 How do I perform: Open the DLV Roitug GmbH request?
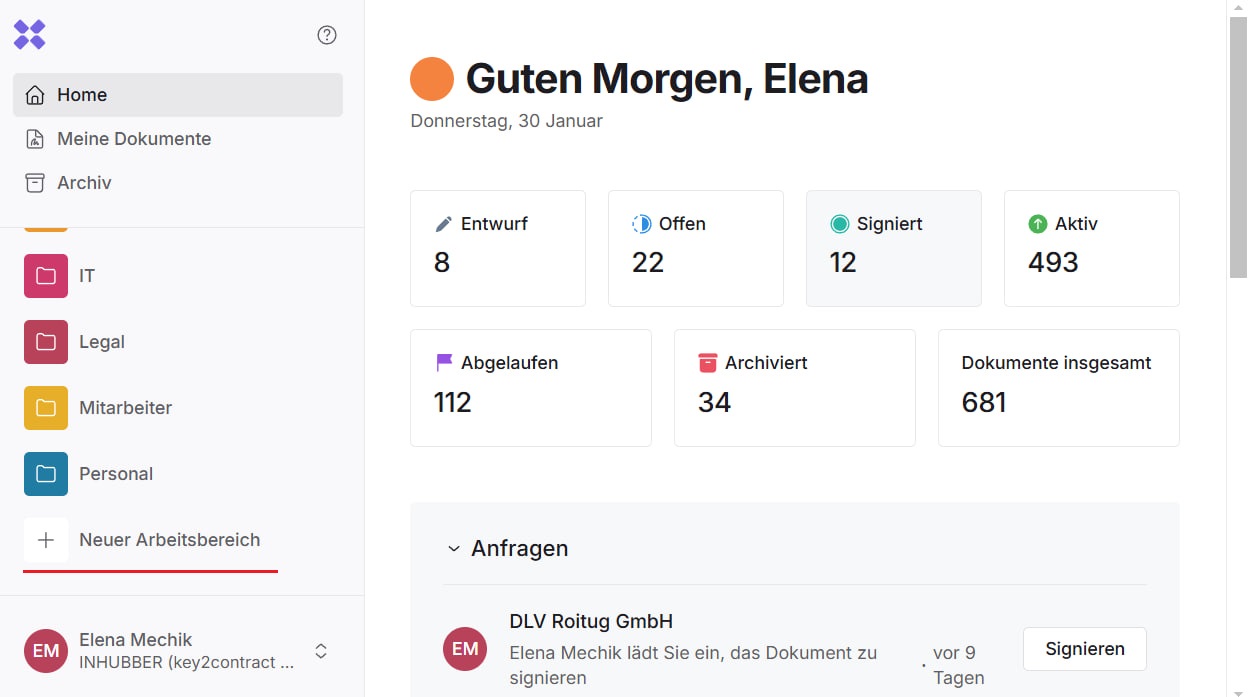pyautogui.click(x=591, y=621)
